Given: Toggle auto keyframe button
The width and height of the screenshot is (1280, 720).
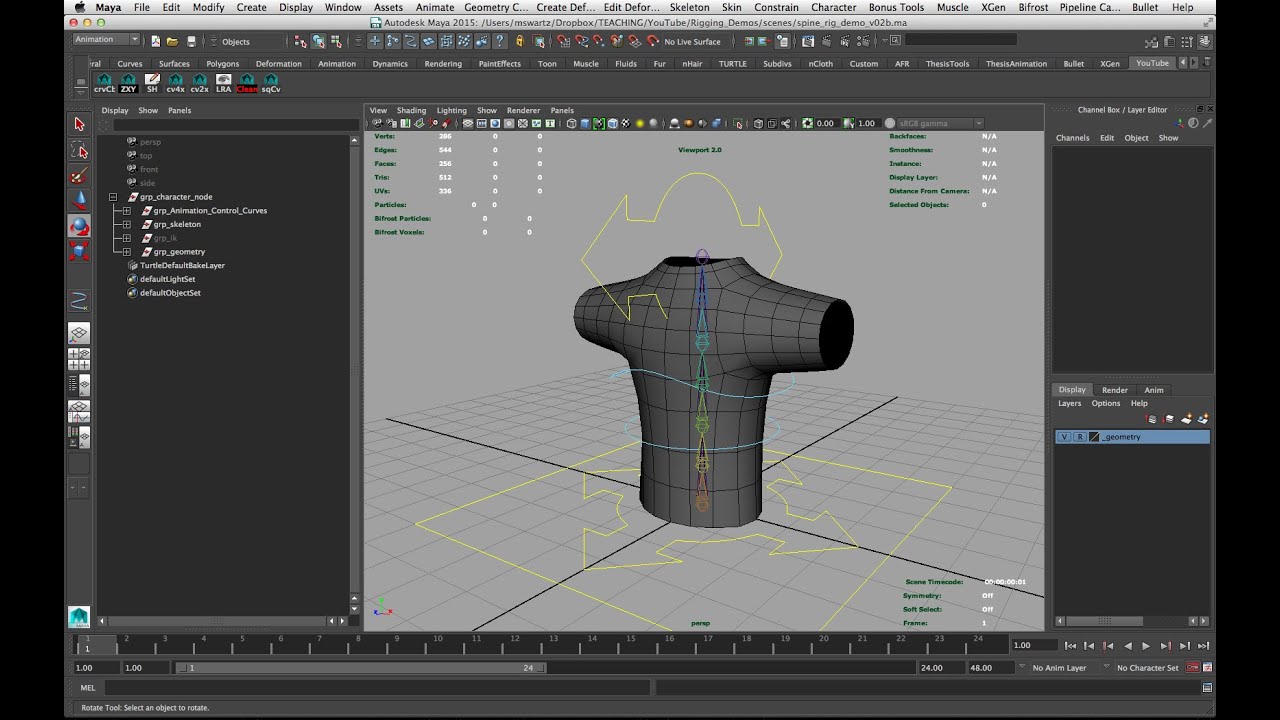Looking at the screenshot, I should tap(1192, 668).
